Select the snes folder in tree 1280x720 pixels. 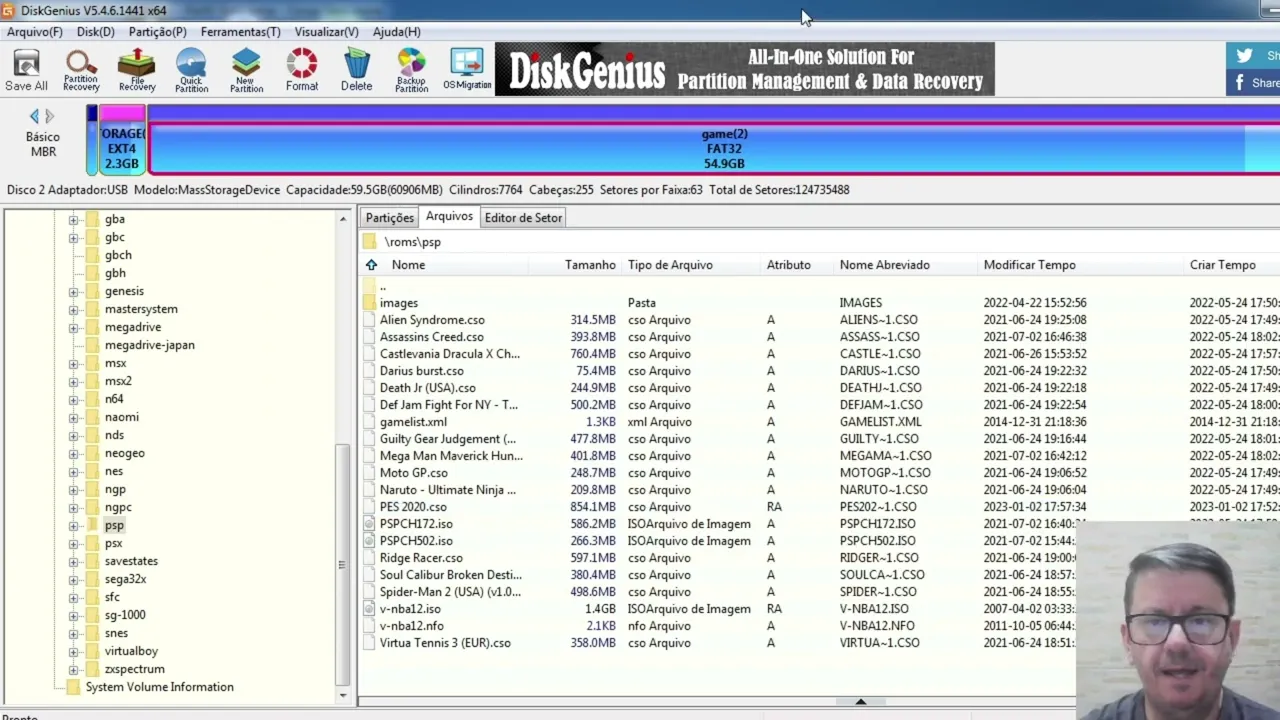tap(116, 633)
